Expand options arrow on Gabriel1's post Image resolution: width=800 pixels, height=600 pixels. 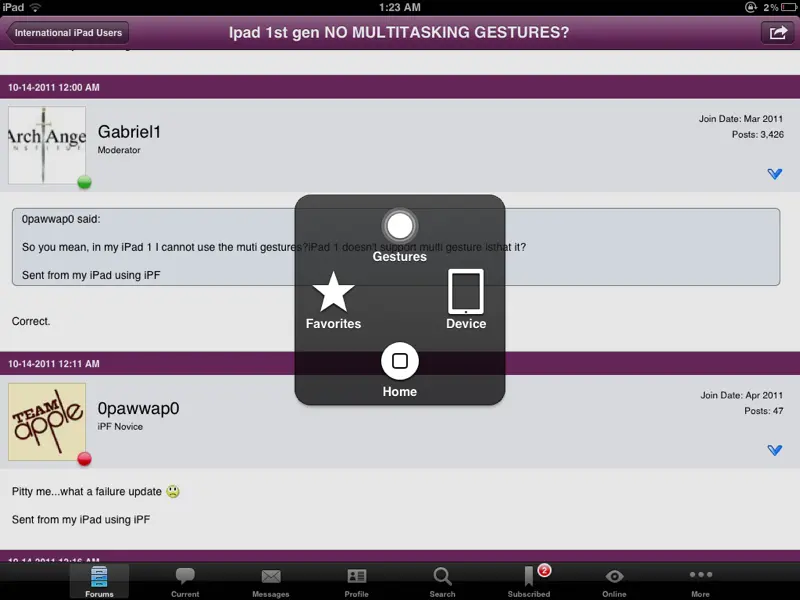coord(774,174)
